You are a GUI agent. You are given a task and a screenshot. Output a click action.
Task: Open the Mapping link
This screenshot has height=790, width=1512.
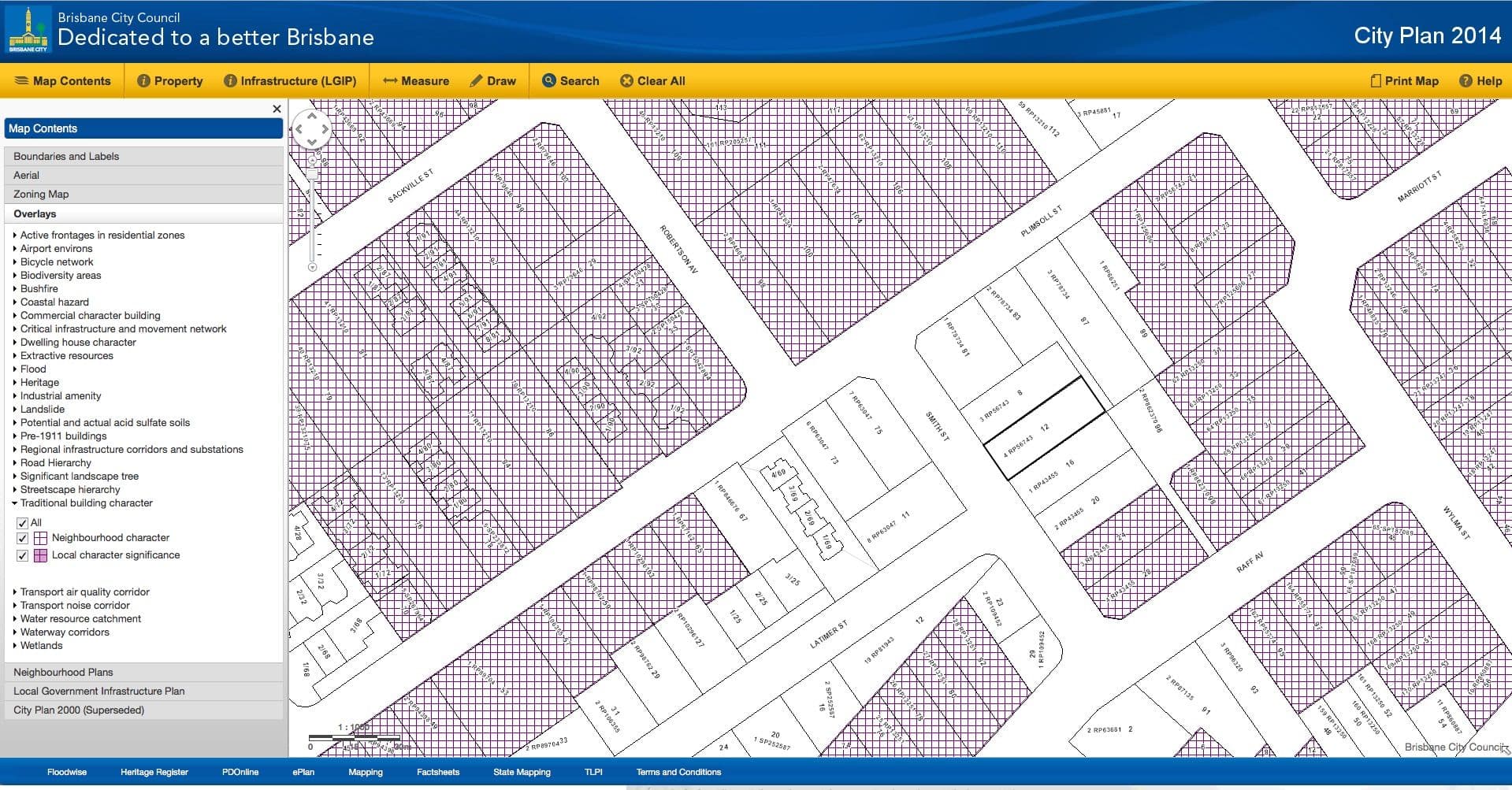pos(366,772)
